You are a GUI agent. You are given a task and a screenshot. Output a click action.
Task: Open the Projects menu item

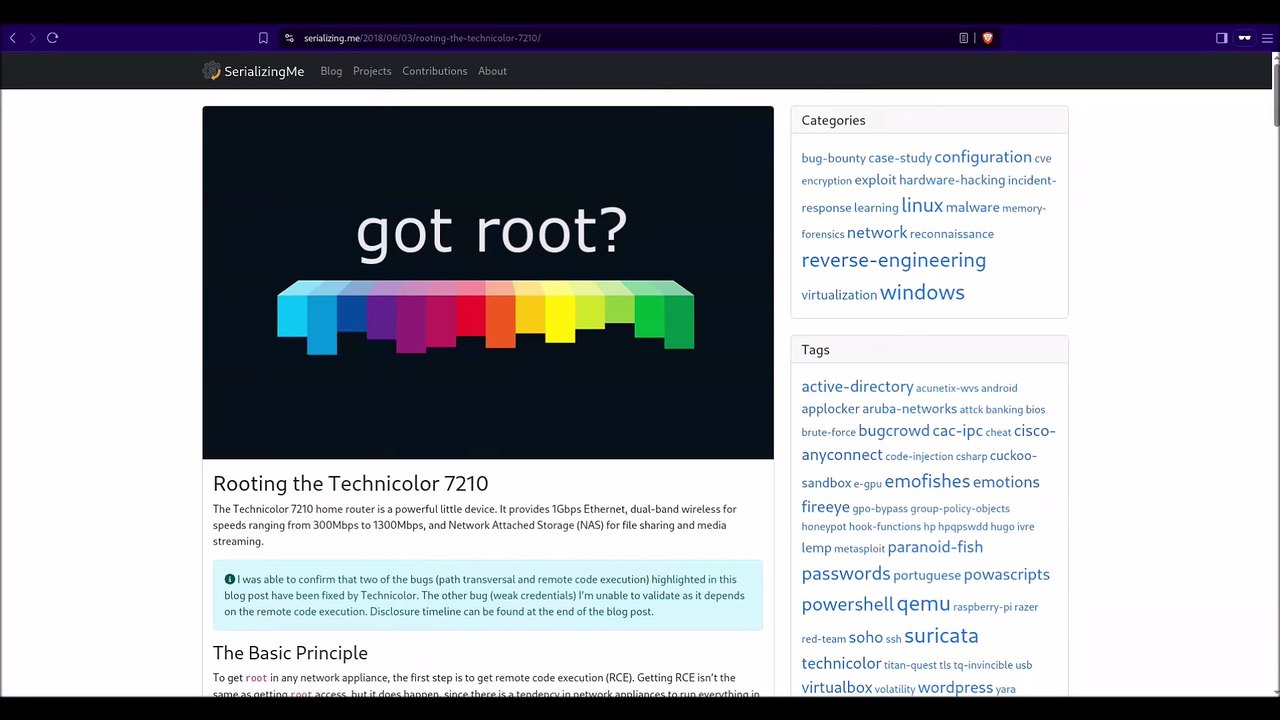tap(372, 71)
